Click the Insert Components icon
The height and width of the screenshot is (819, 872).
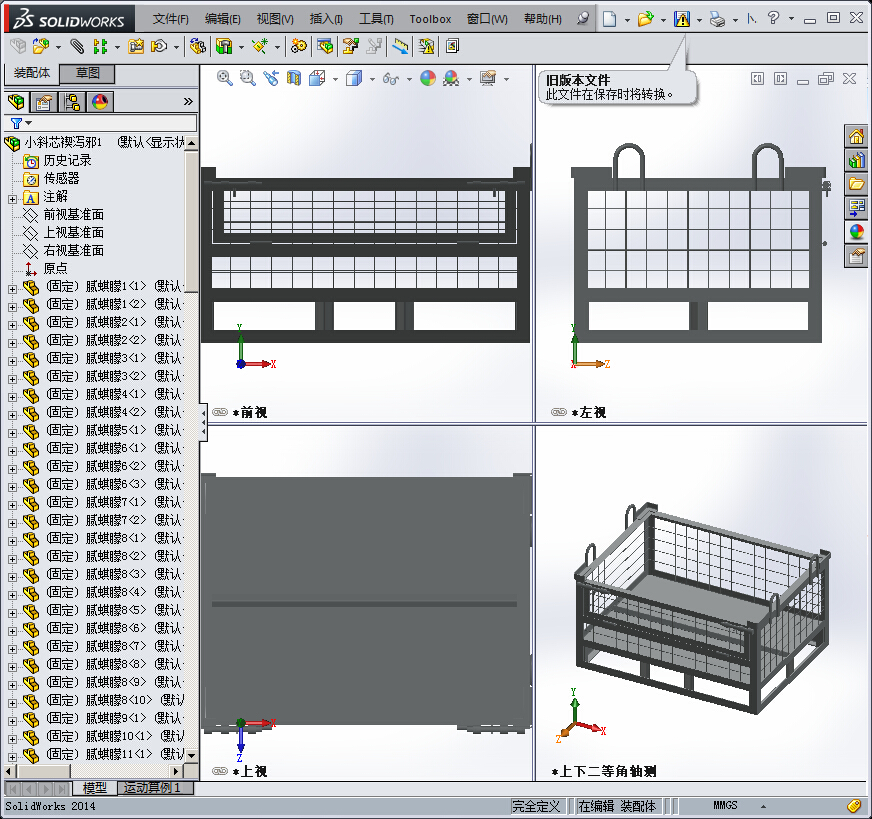[x=41, y=46]
